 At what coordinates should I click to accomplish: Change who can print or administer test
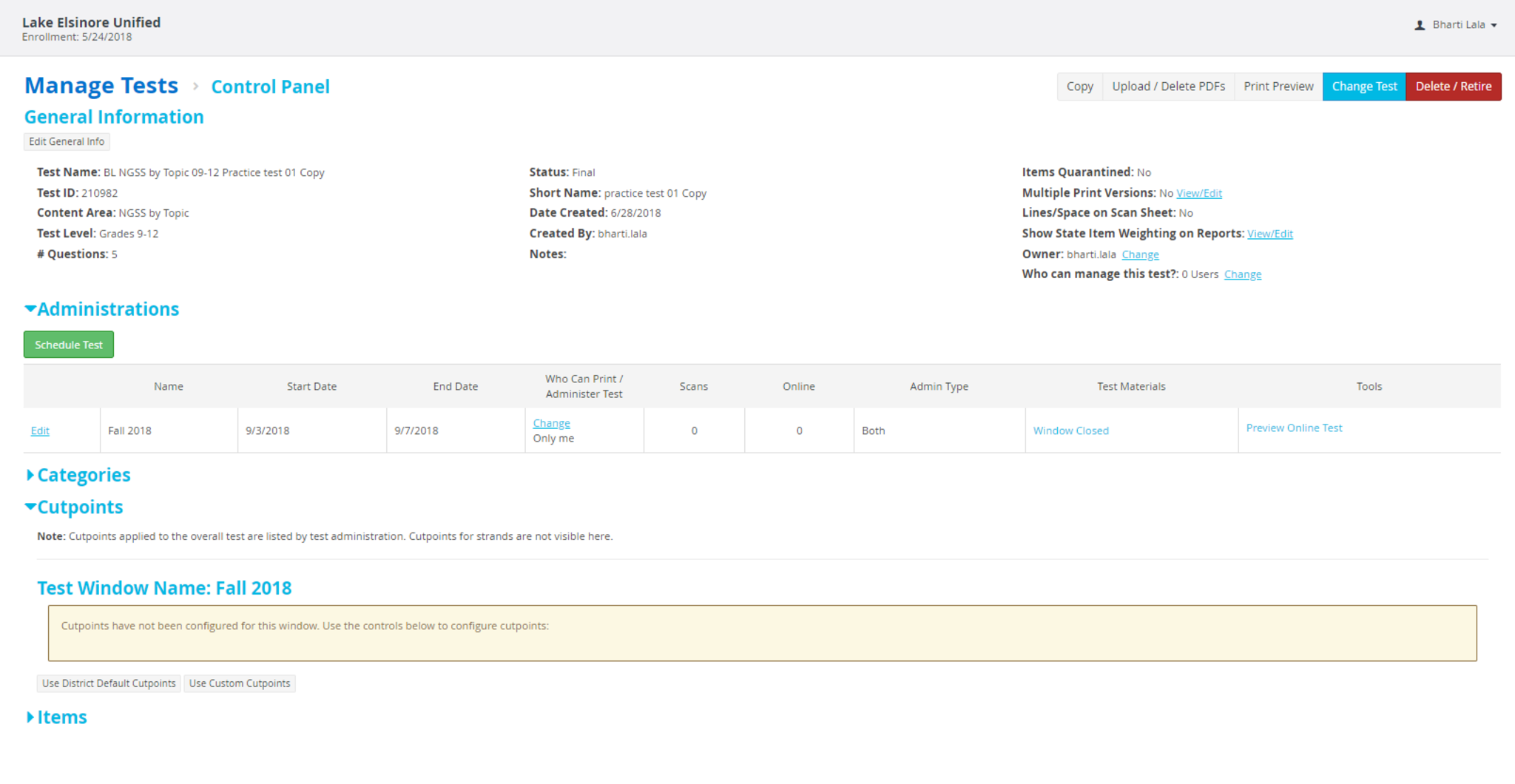click(x=551, y=424)
